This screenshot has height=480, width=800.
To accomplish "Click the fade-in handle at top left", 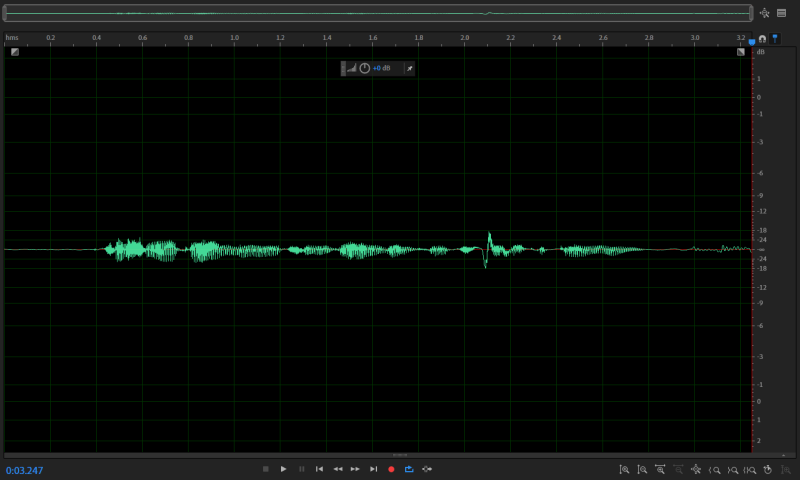I will click(15, 52).
